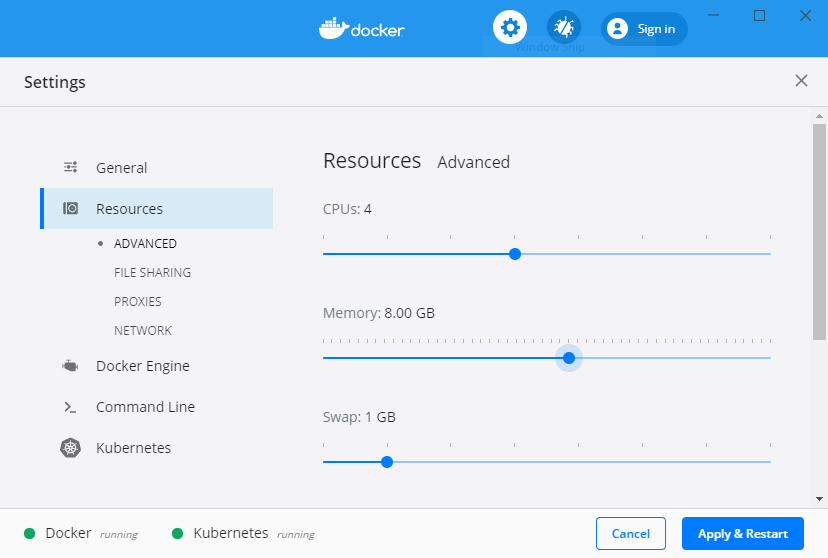Click the Docker Engine icon in sidebar

click(x=70, y=366)
